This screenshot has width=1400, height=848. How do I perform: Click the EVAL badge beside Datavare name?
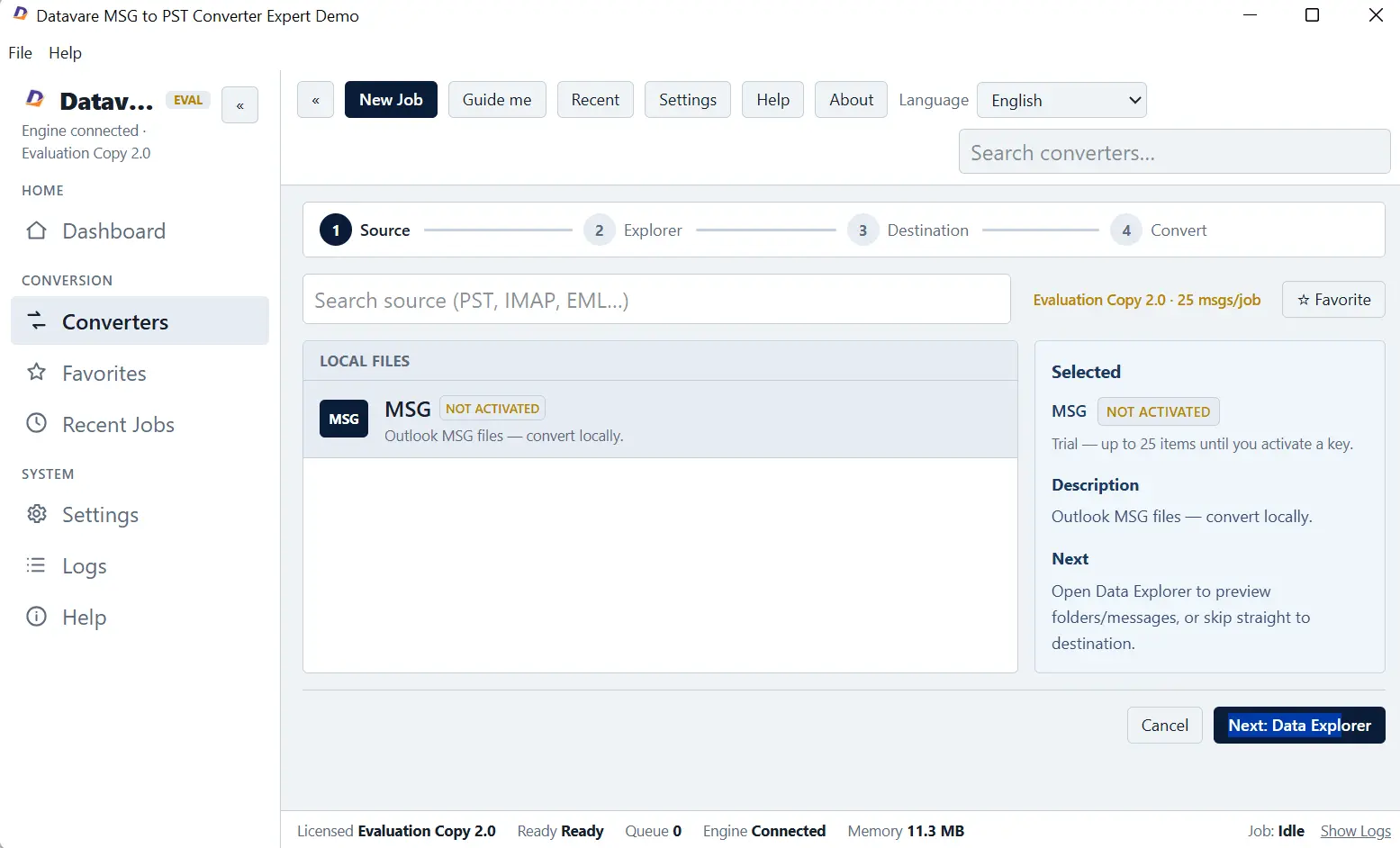pos(188,100)
